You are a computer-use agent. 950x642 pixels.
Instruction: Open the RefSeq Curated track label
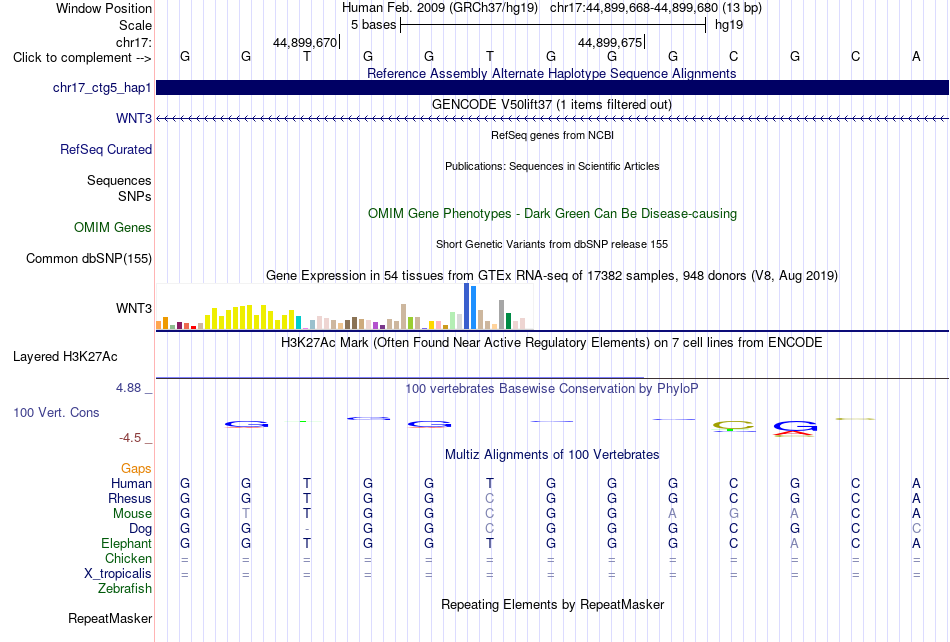(106, 149)
